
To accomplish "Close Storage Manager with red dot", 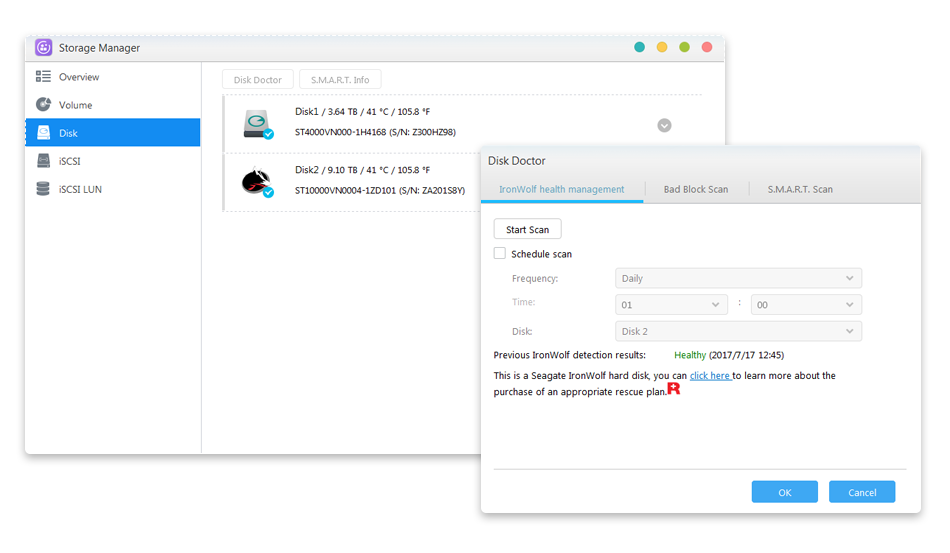I will click(706, 47).
